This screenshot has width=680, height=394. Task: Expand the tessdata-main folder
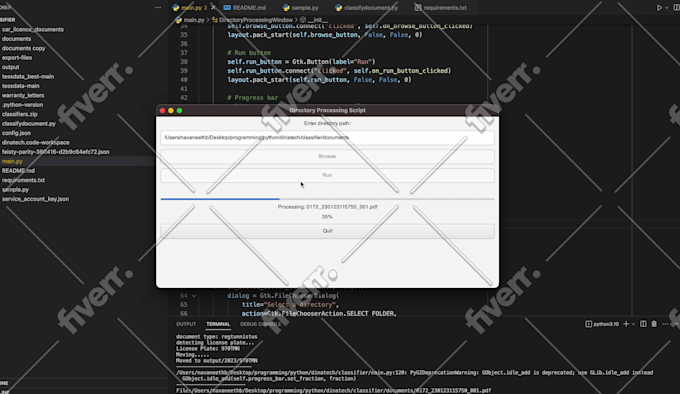[20, 86]
